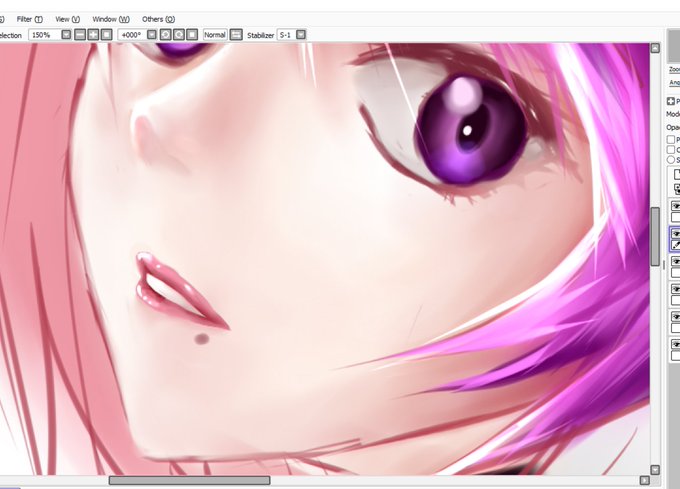Rotate canvas clockwise icon
The height and width of the screenshot is (489, 680).
[x=179, y=35]
